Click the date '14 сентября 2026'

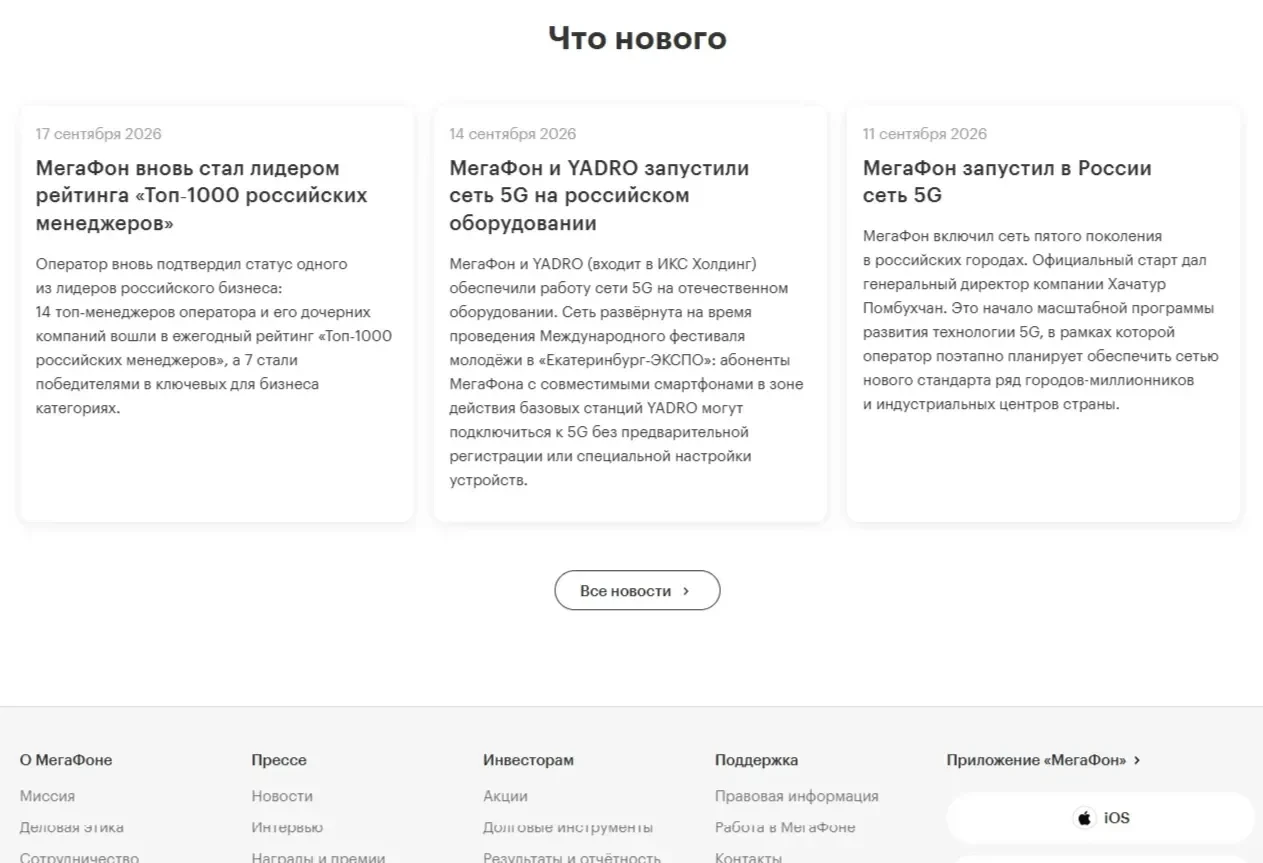tap(512, 134)
